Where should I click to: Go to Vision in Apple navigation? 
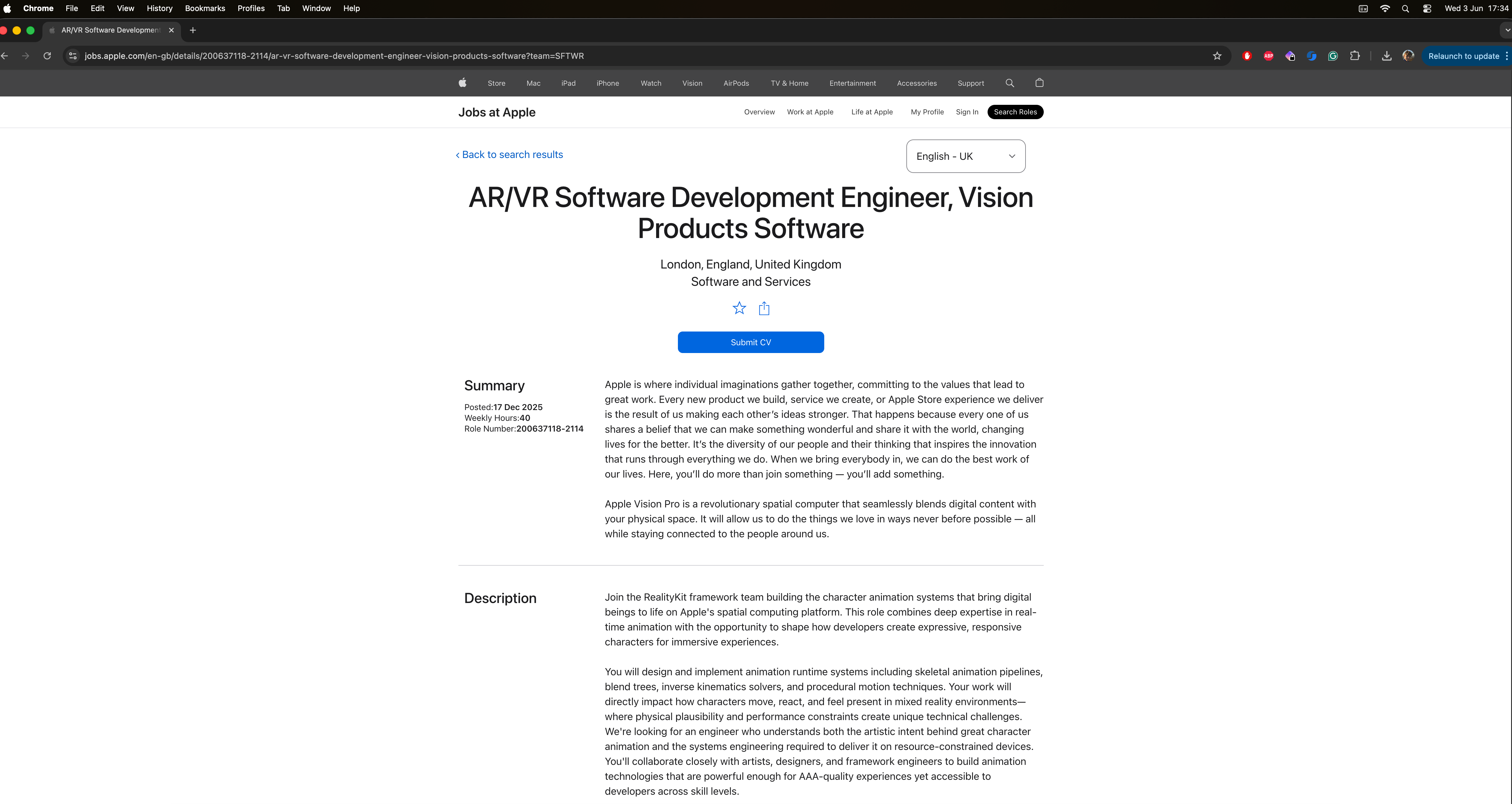point(692,83)
